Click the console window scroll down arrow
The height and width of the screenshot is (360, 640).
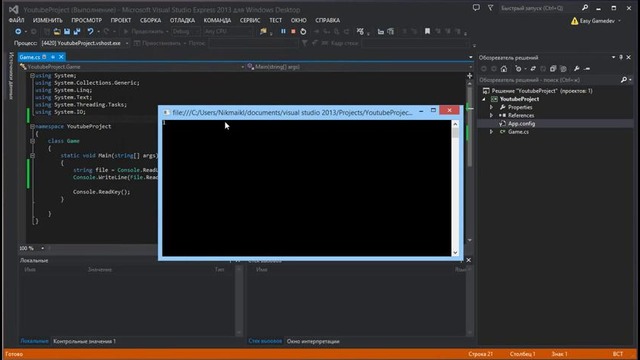click(455, 252)
